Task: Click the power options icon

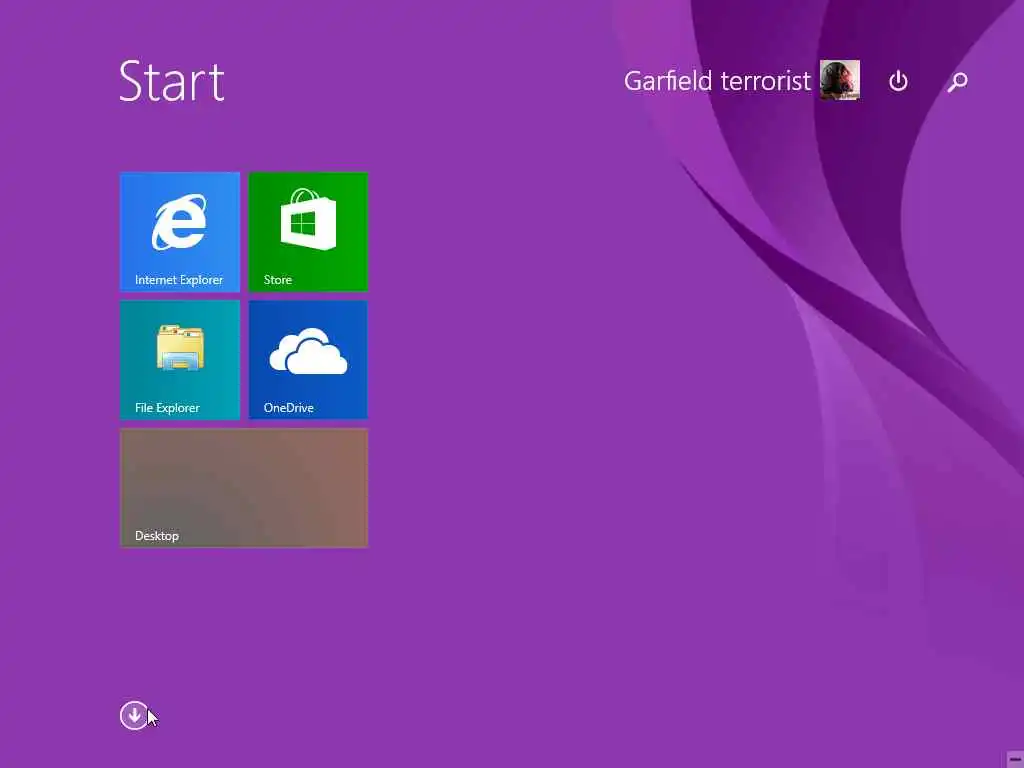Action: (x=898, y=81)
